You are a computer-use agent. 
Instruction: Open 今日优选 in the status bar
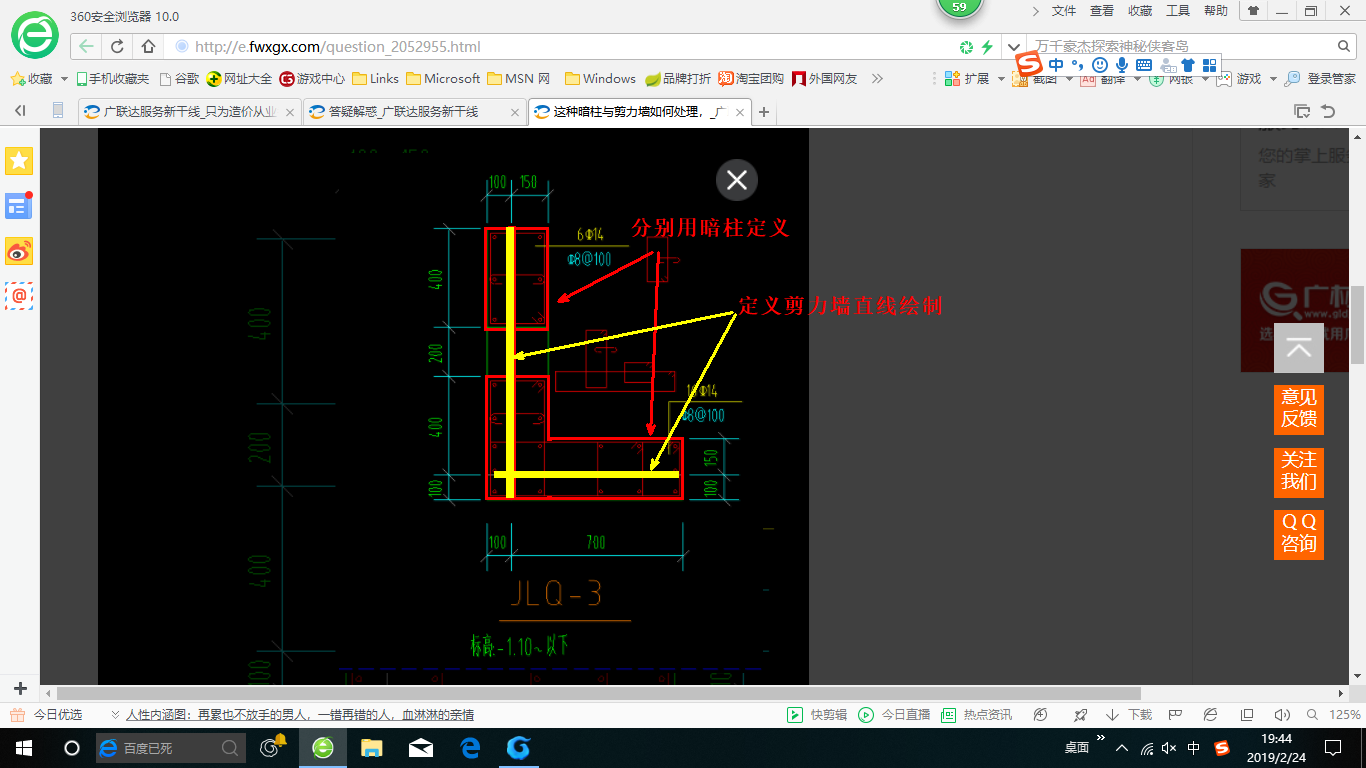click(x=47, y=715)
